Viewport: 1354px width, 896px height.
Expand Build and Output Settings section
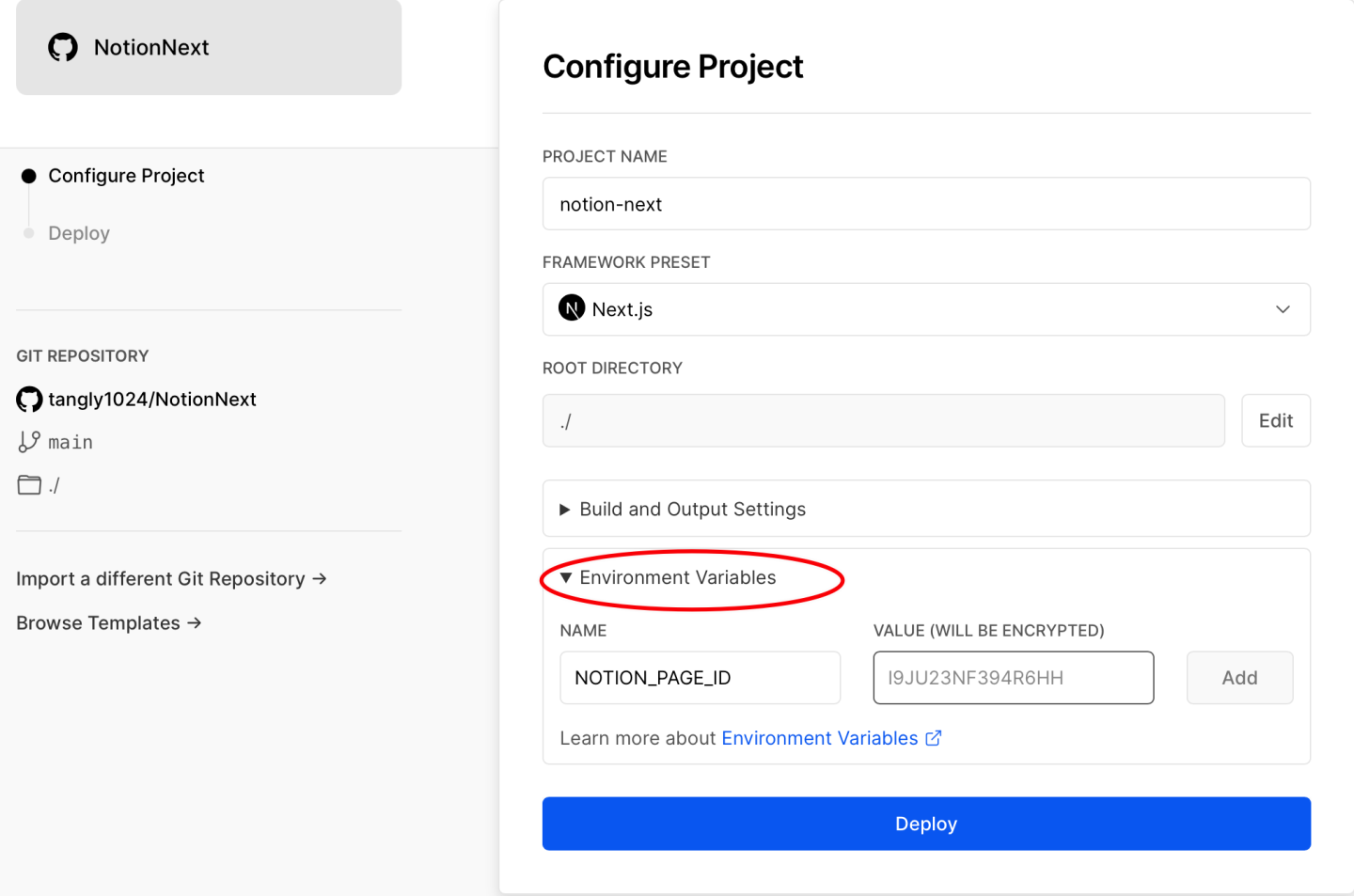pyautogui.click(x=692, y=510)
